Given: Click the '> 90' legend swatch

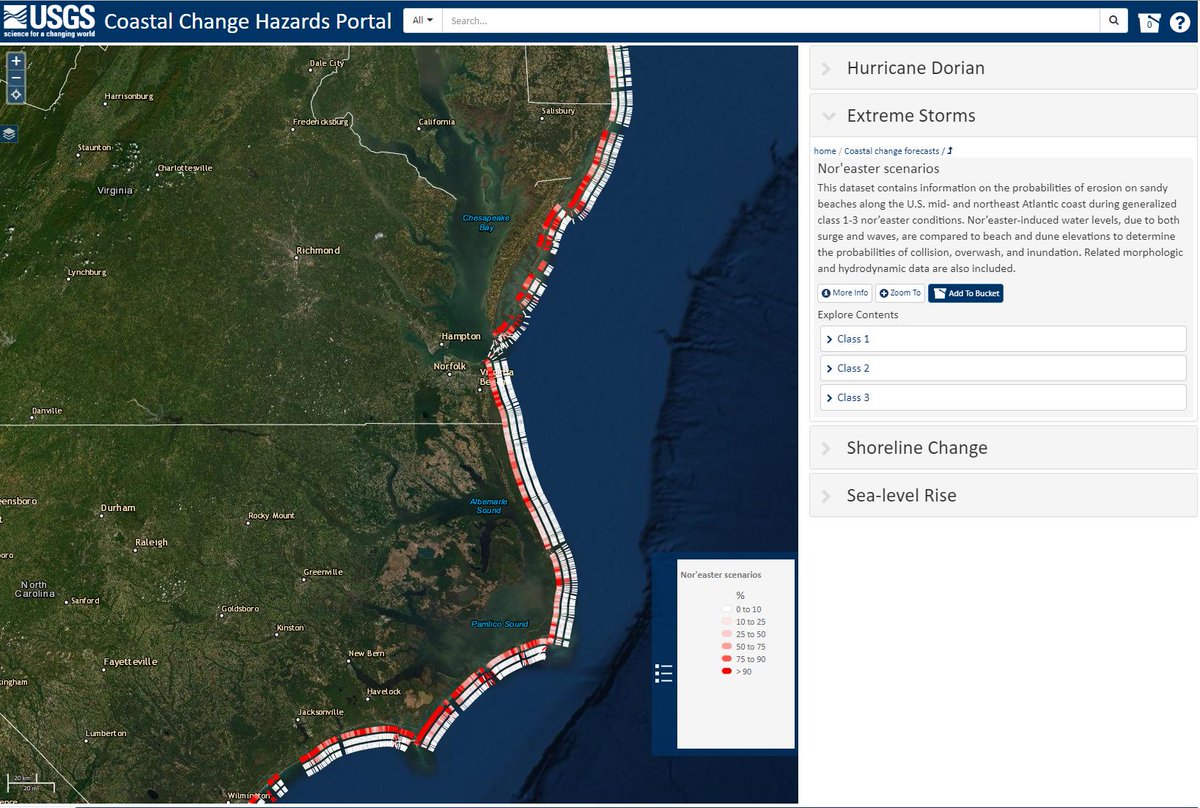Looking at the screenshot, I should click(x=726, y=672).
